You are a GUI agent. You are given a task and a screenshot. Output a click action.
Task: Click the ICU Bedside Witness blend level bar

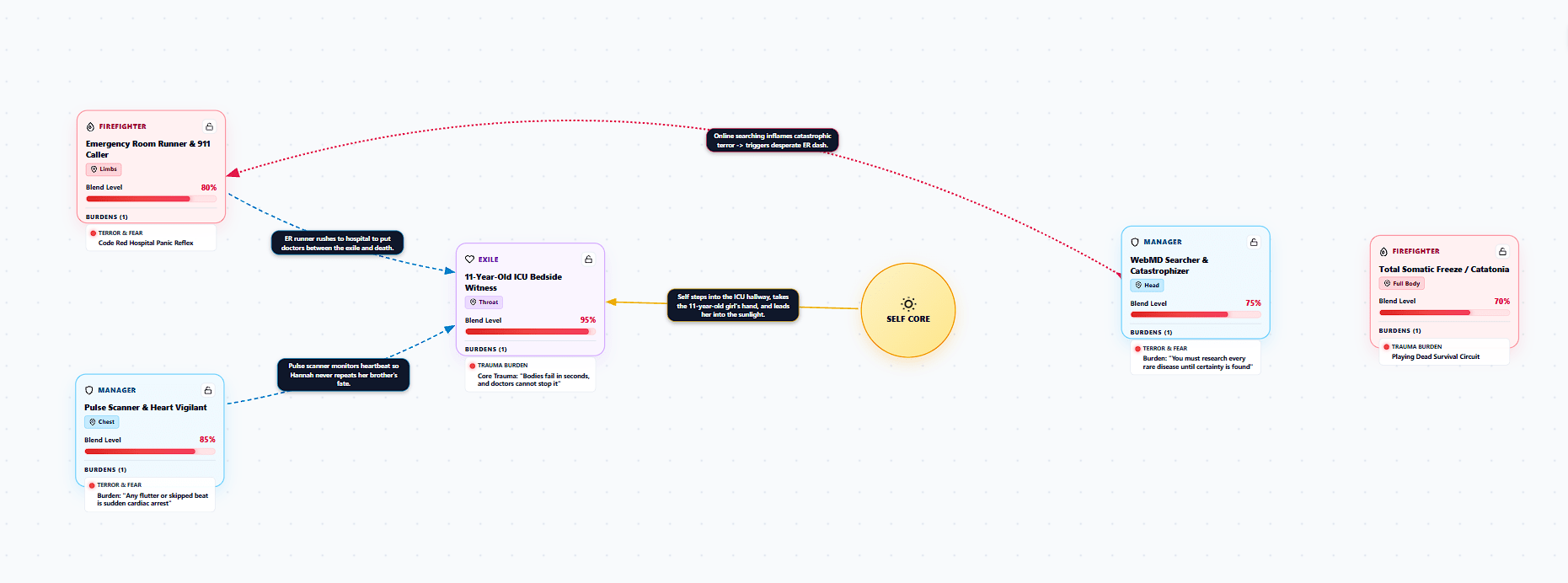pyautogui.click(x=530, y=332)
